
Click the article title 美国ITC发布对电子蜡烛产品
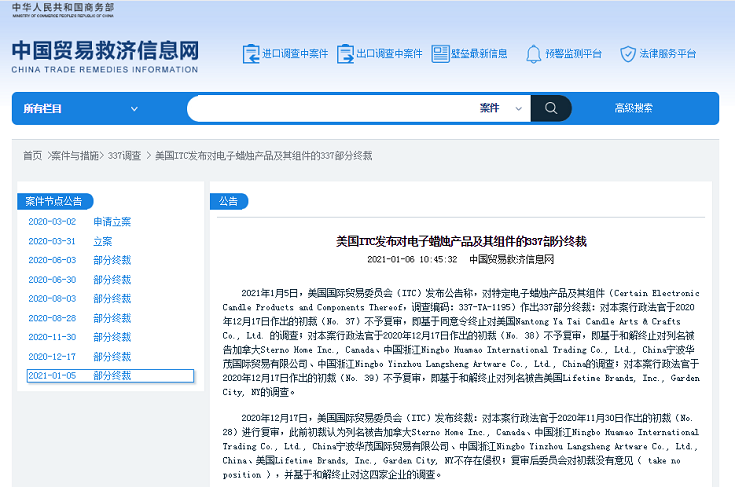[461, 241]
